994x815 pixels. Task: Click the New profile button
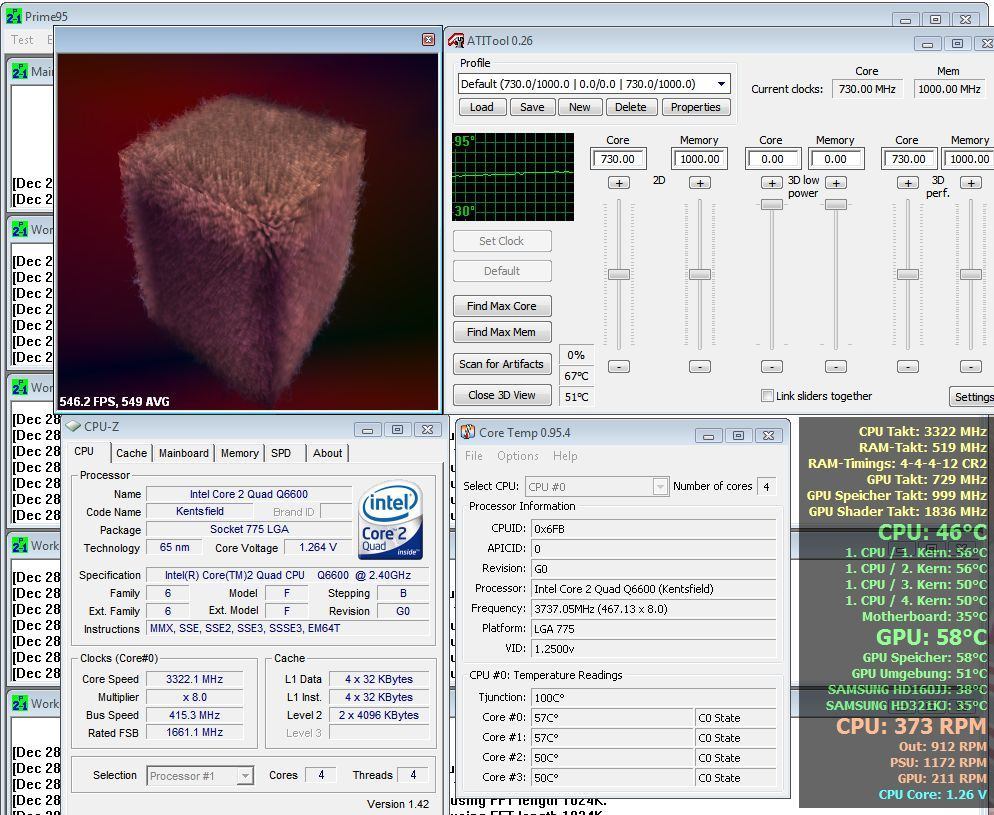point(579,107)
